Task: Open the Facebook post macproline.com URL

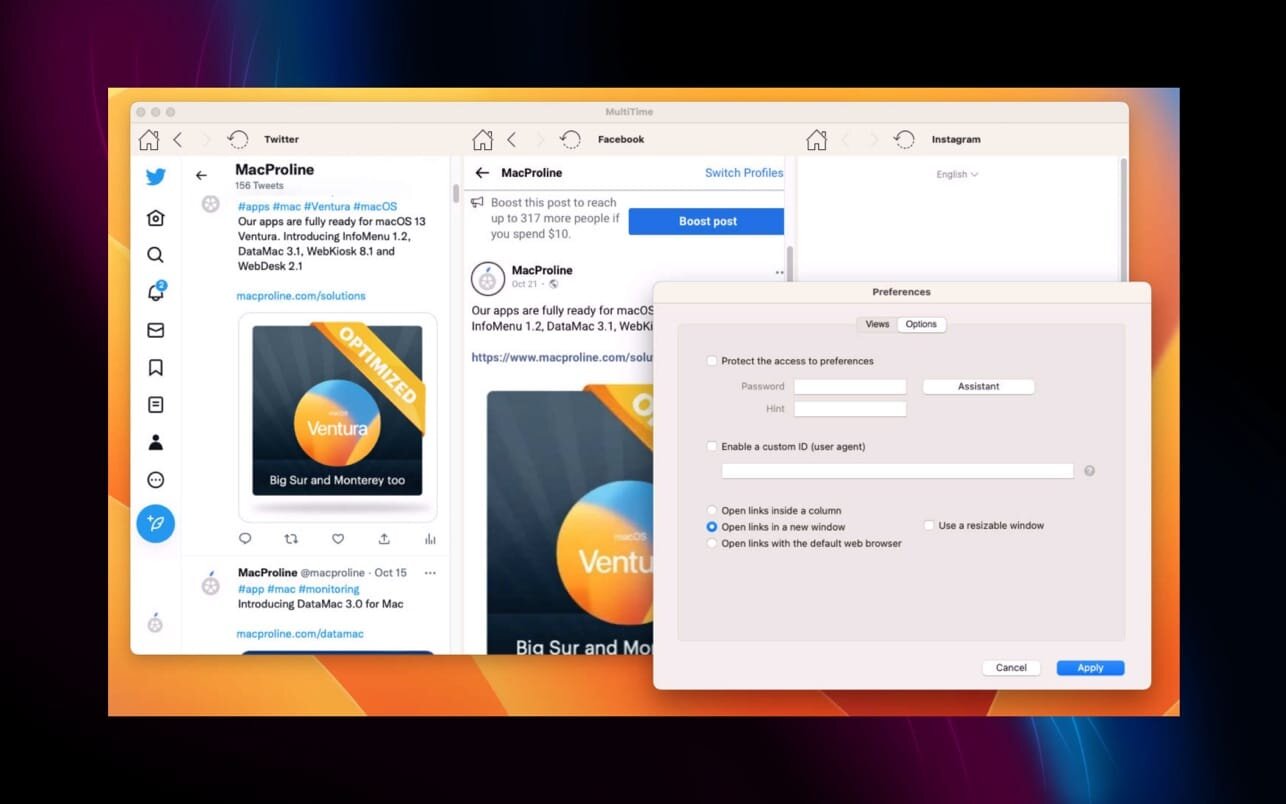Action: pyautogui.click(x=562, y=357)
